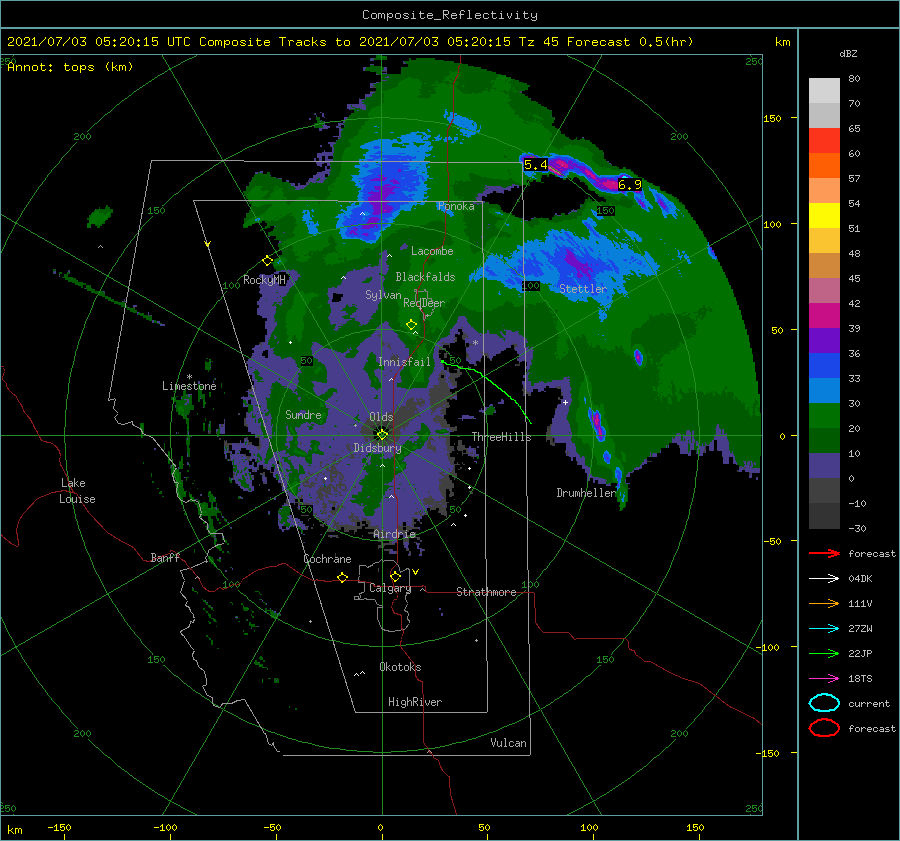Click the yellow diamond marker below Cochrane
This screenshot has height=841, width=900.
pyautogui.click(x=343, y=577)
